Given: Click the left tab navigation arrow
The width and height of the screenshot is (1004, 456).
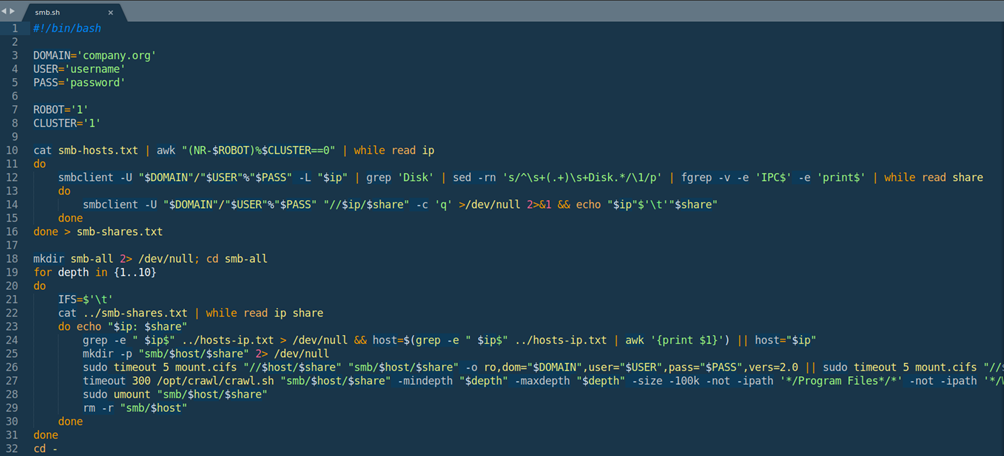Looking at the screenshot, I should [5, 11].
